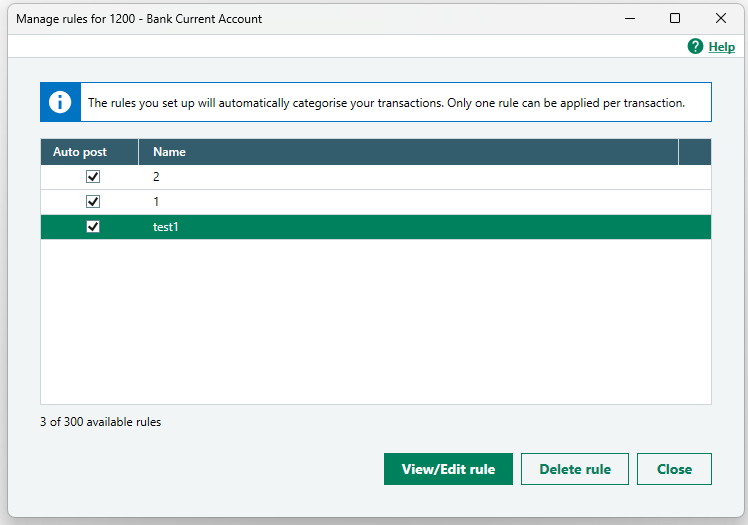Screen dimensions: 748x525
Task: Minimize the Manage rules window
Action: pos(629,18)
